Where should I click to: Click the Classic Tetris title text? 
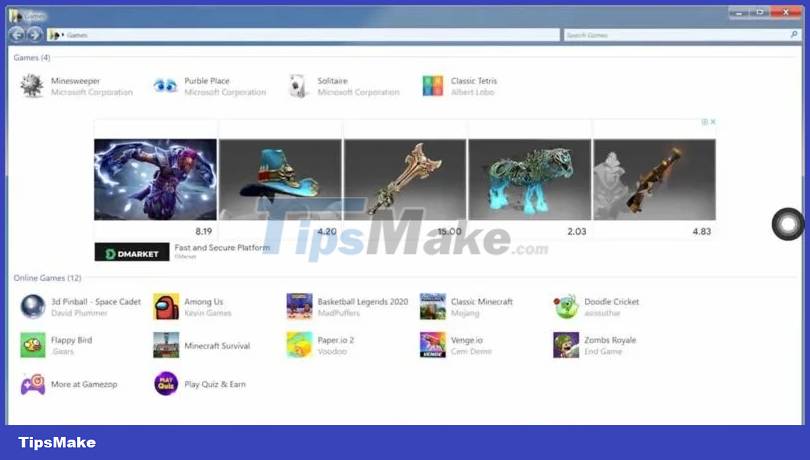(474, 81)
